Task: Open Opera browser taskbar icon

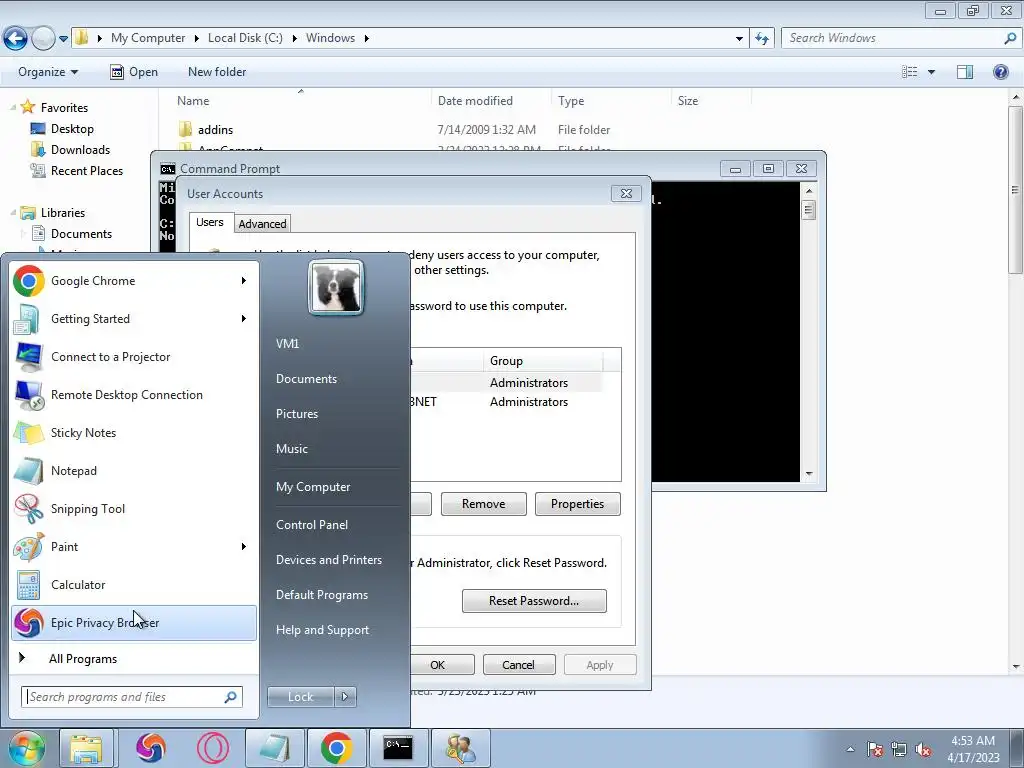Action: point(213,748)
